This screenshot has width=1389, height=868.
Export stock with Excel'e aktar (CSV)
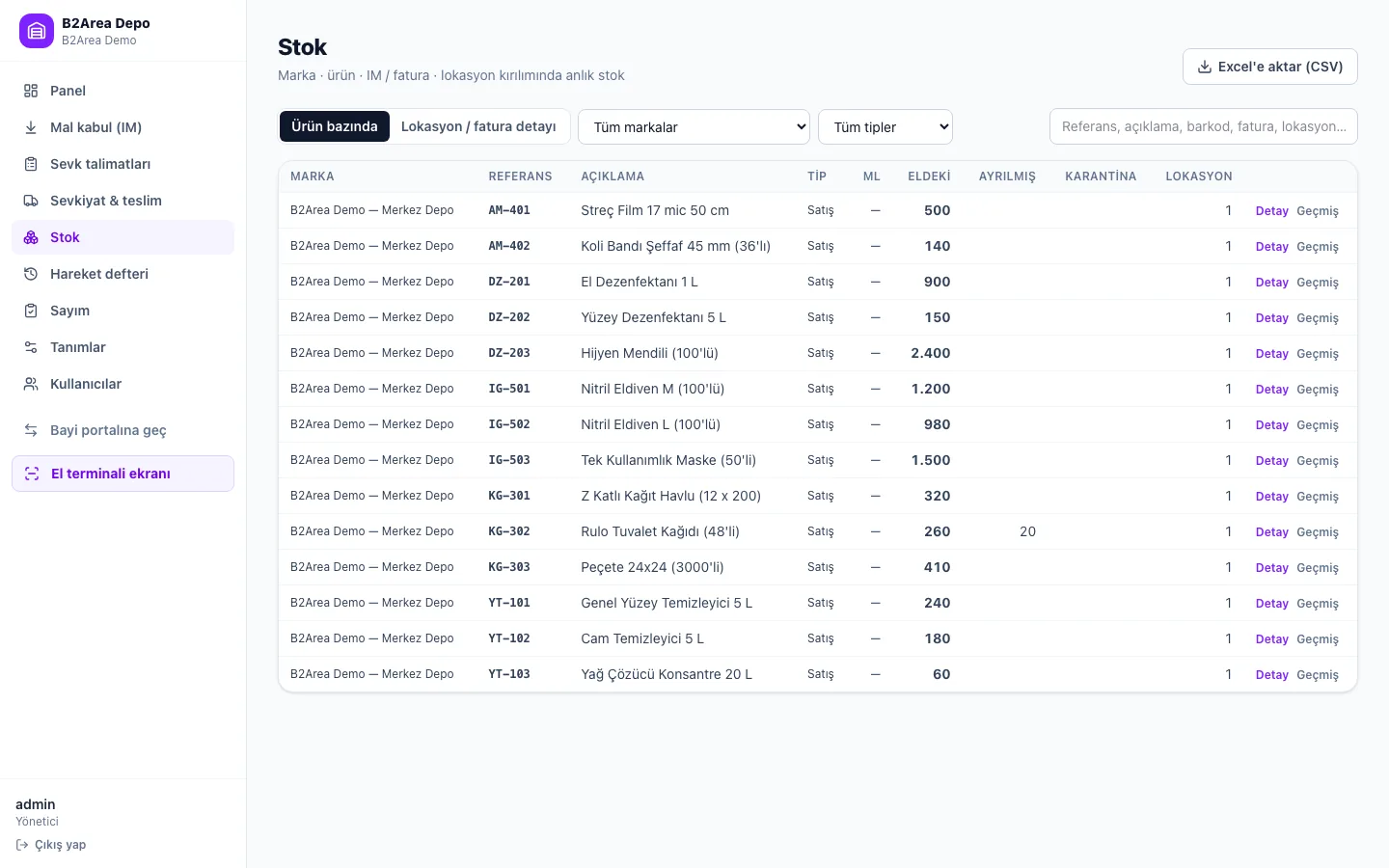point(1270,67)
